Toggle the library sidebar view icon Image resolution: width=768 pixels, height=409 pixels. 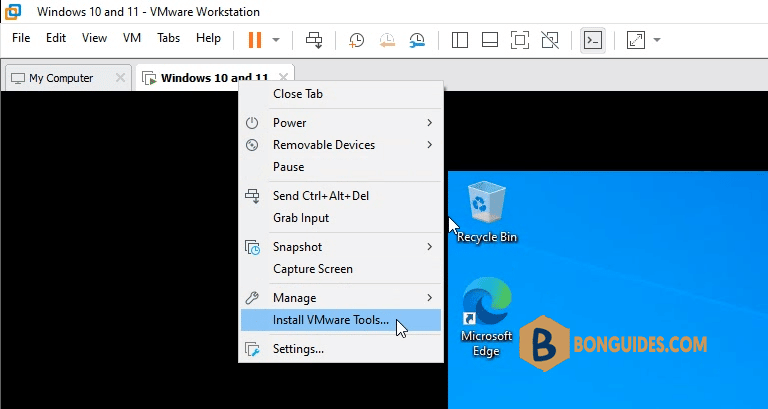(x=459, y=40)
